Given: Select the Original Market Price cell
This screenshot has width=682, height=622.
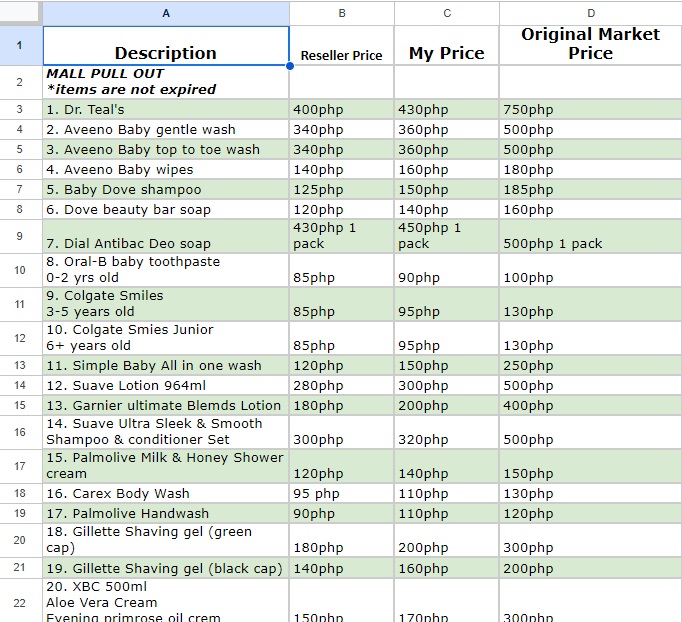Looking at the screenshot, I should pyautogui.click(x=590, y=45).
